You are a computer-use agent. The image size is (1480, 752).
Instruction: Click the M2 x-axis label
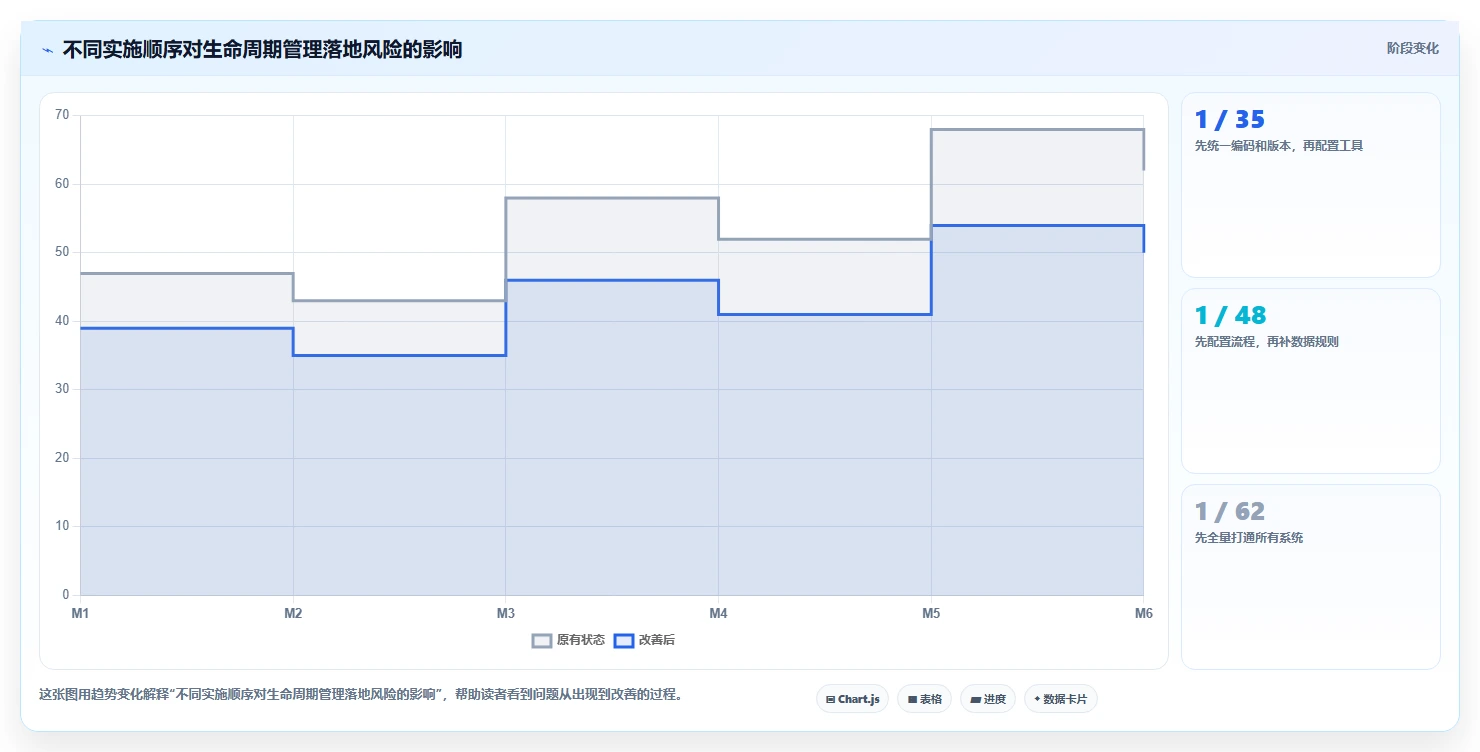pos(293,613)
